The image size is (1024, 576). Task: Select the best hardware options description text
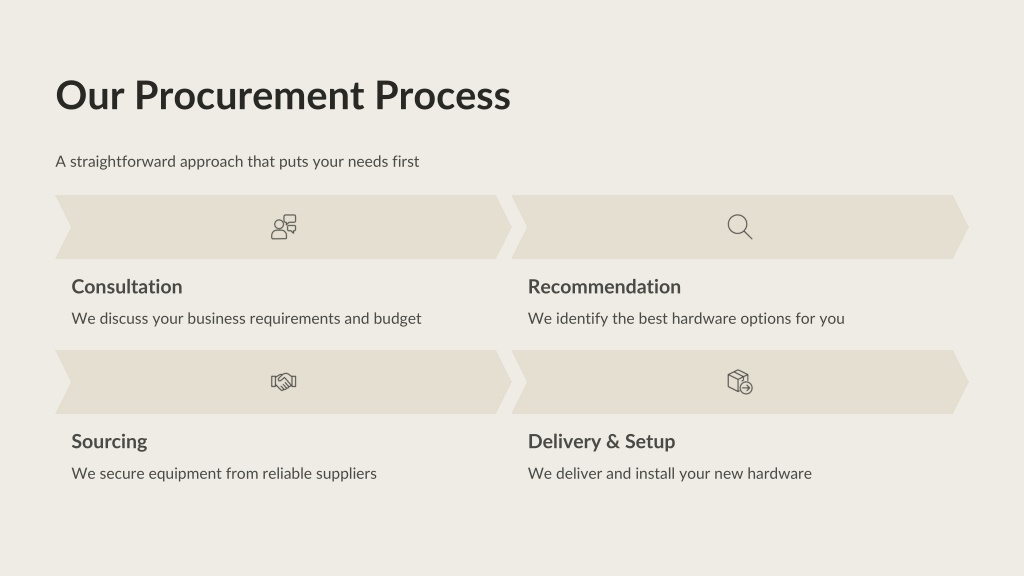pyautogui.click(x=686, y=319)
